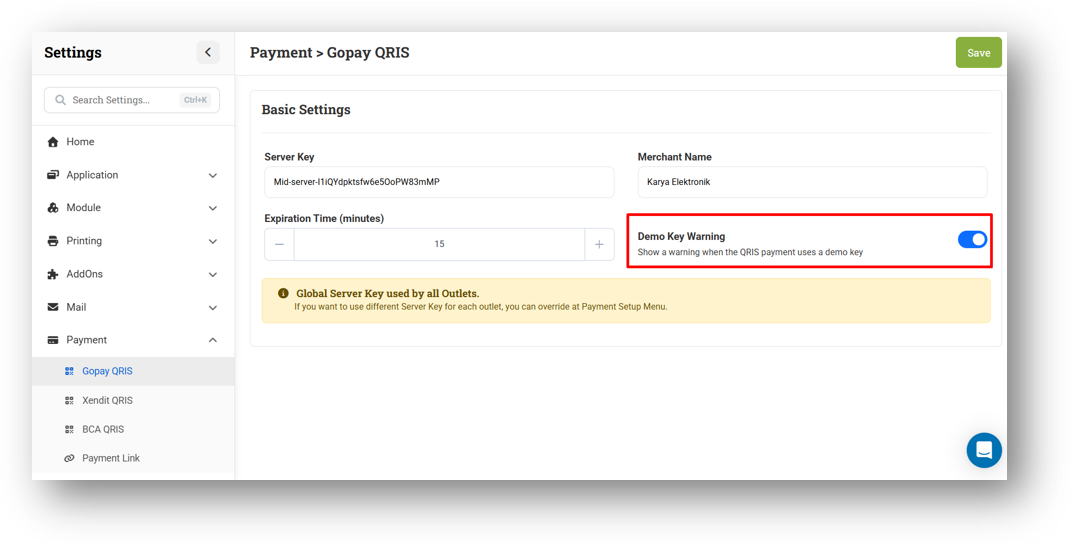Click the Home house icon in sidebar
The height and width of the screenshot is (545, 1072).
53,142
